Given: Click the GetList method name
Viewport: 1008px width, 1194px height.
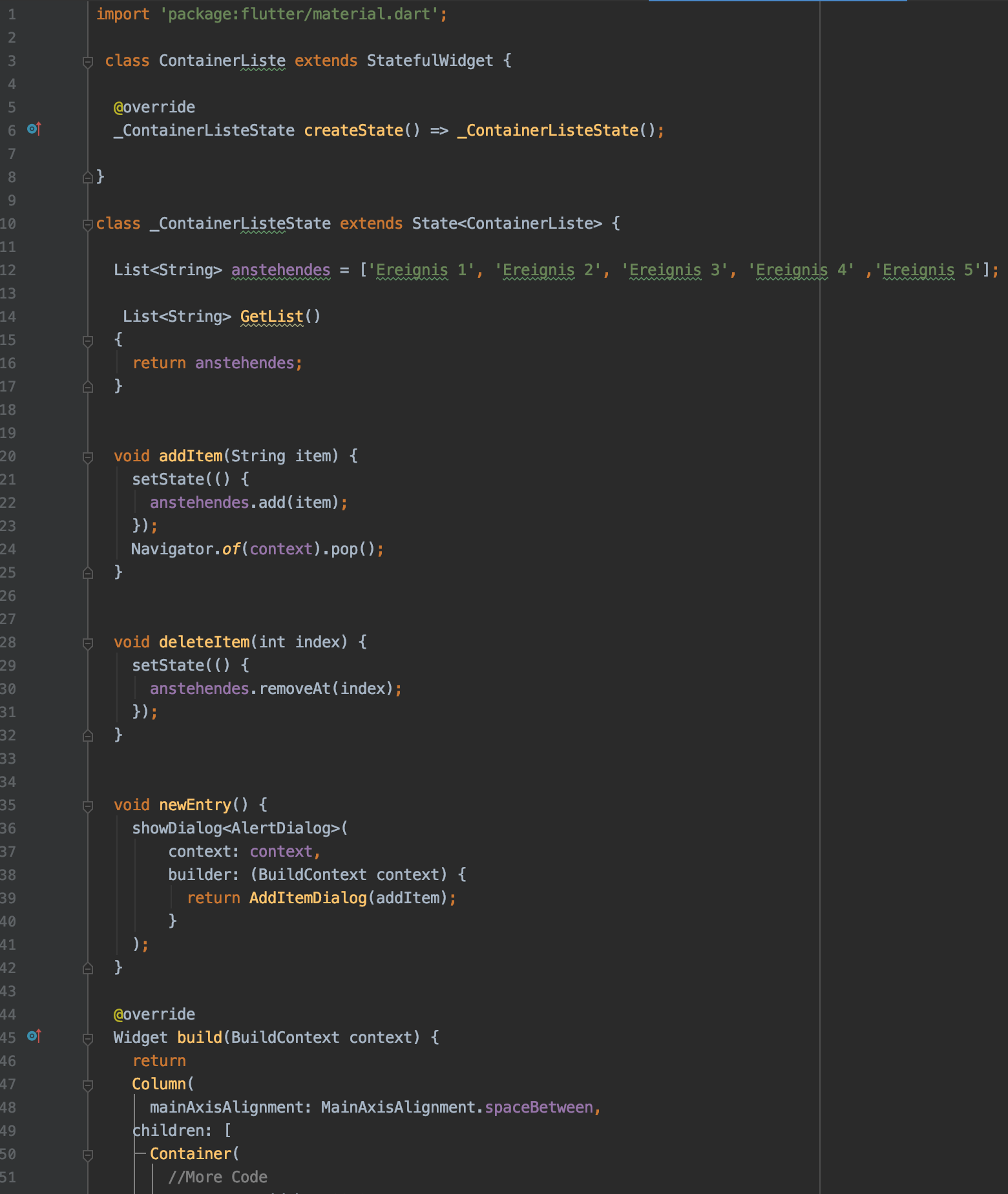Looking at the screenshot, I should 271,317.
